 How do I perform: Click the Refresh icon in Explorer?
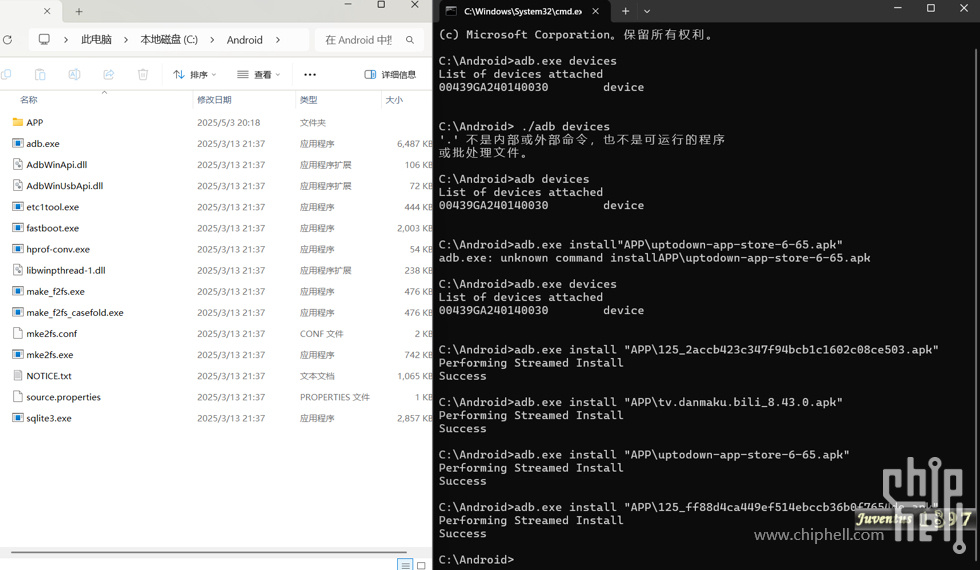point(8,40)
